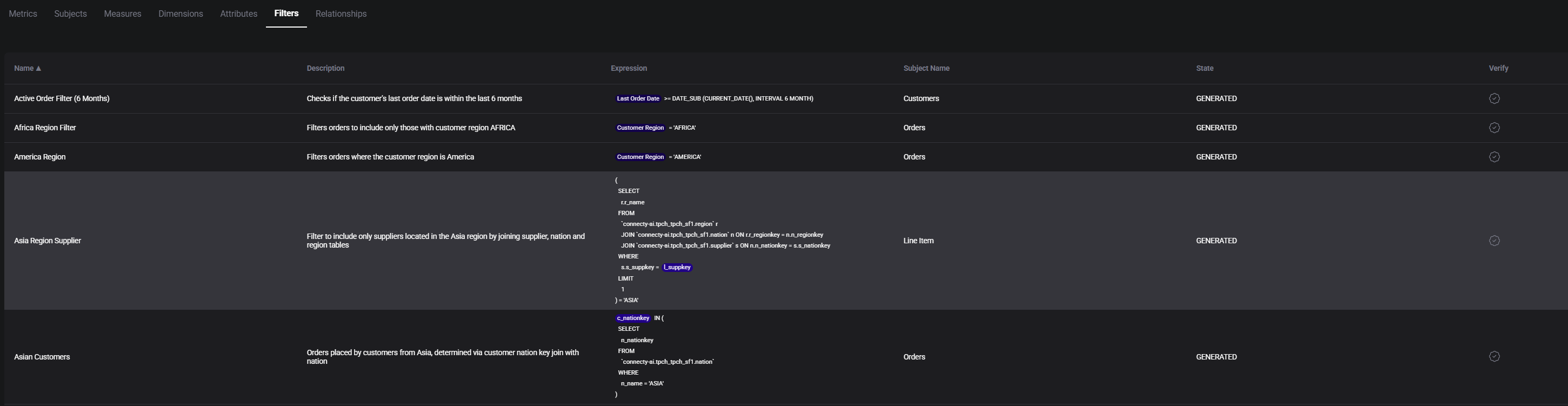Select the Asian Customers filter name
Screen dimensions: 1568x406
click(42, 357)
